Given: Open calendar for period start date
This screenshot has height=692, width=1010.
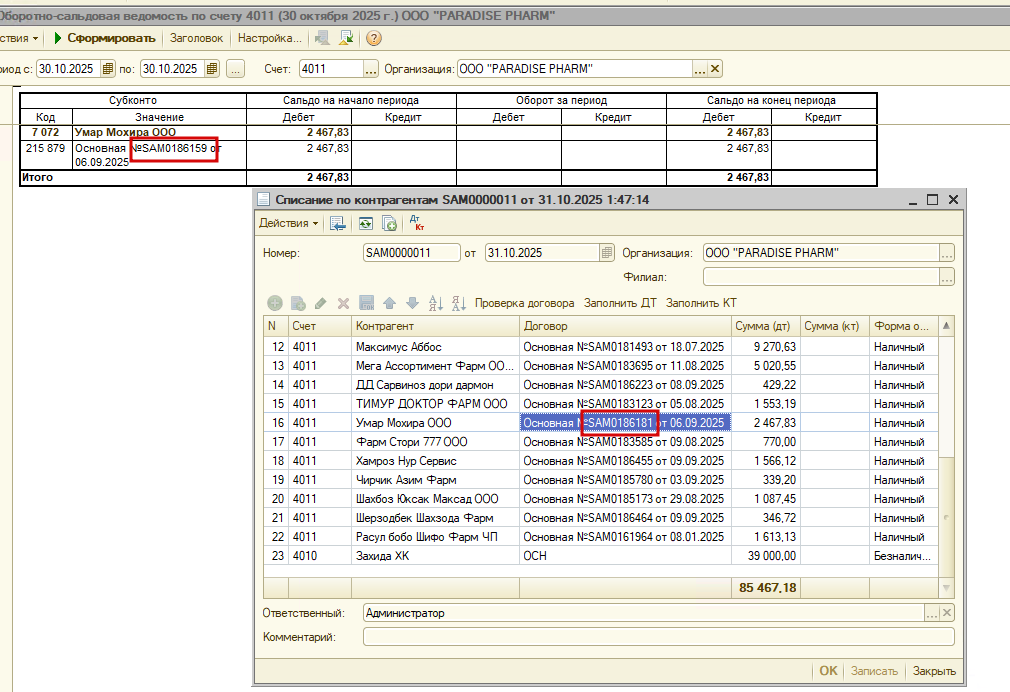Looking at the screenshot, I should (x=108, y=69).
